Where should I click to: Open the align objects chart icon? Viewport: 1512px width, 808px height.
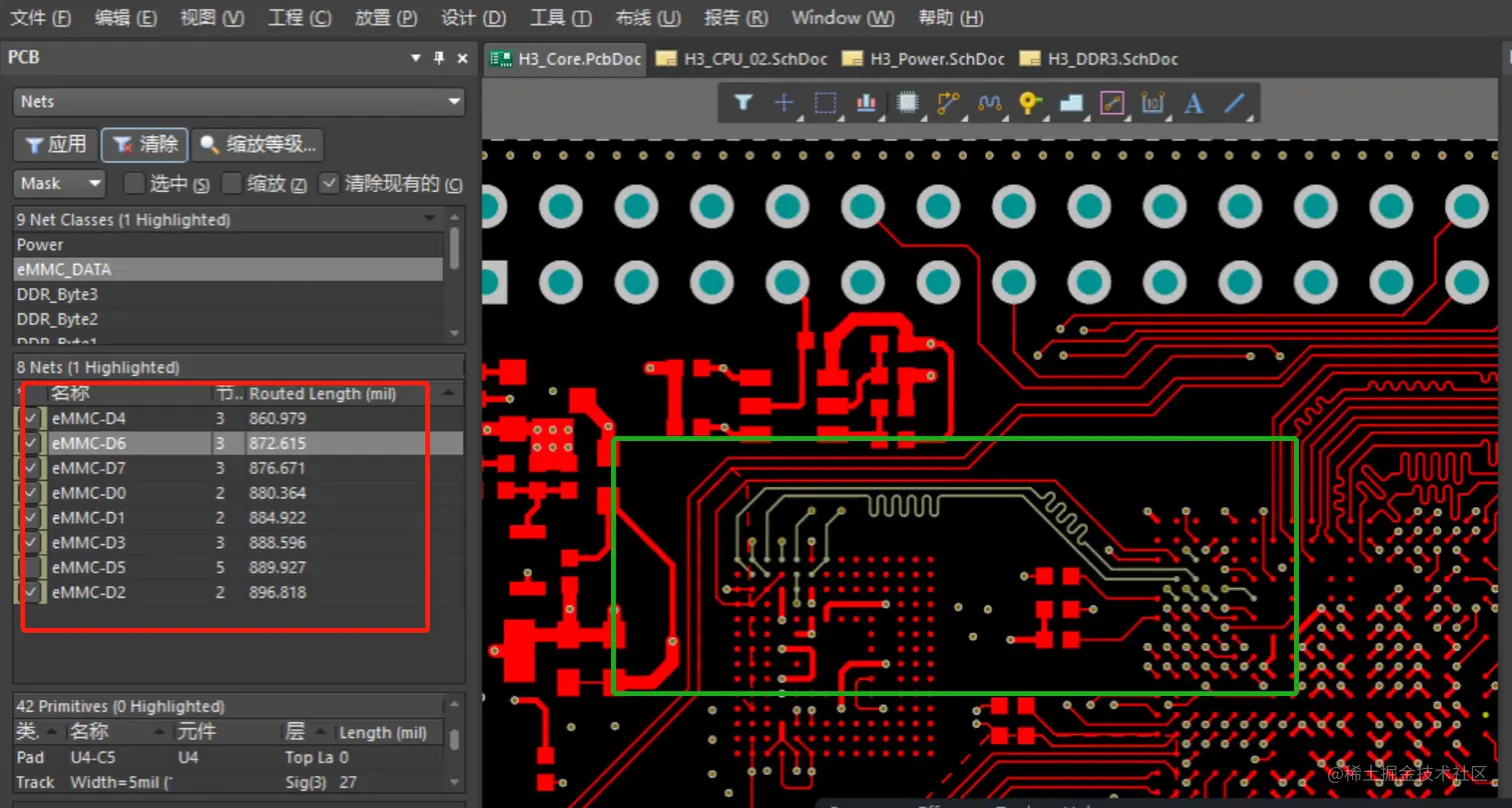pos(866,102)
